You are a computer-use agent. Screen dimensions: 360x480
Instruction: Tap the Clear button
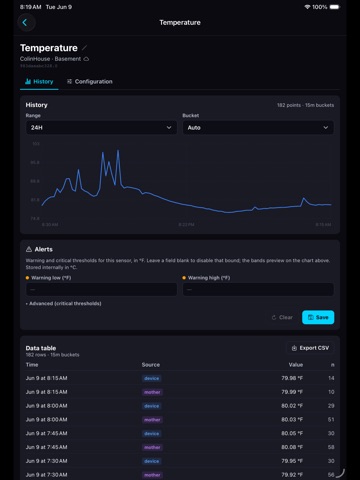point(282,317)
